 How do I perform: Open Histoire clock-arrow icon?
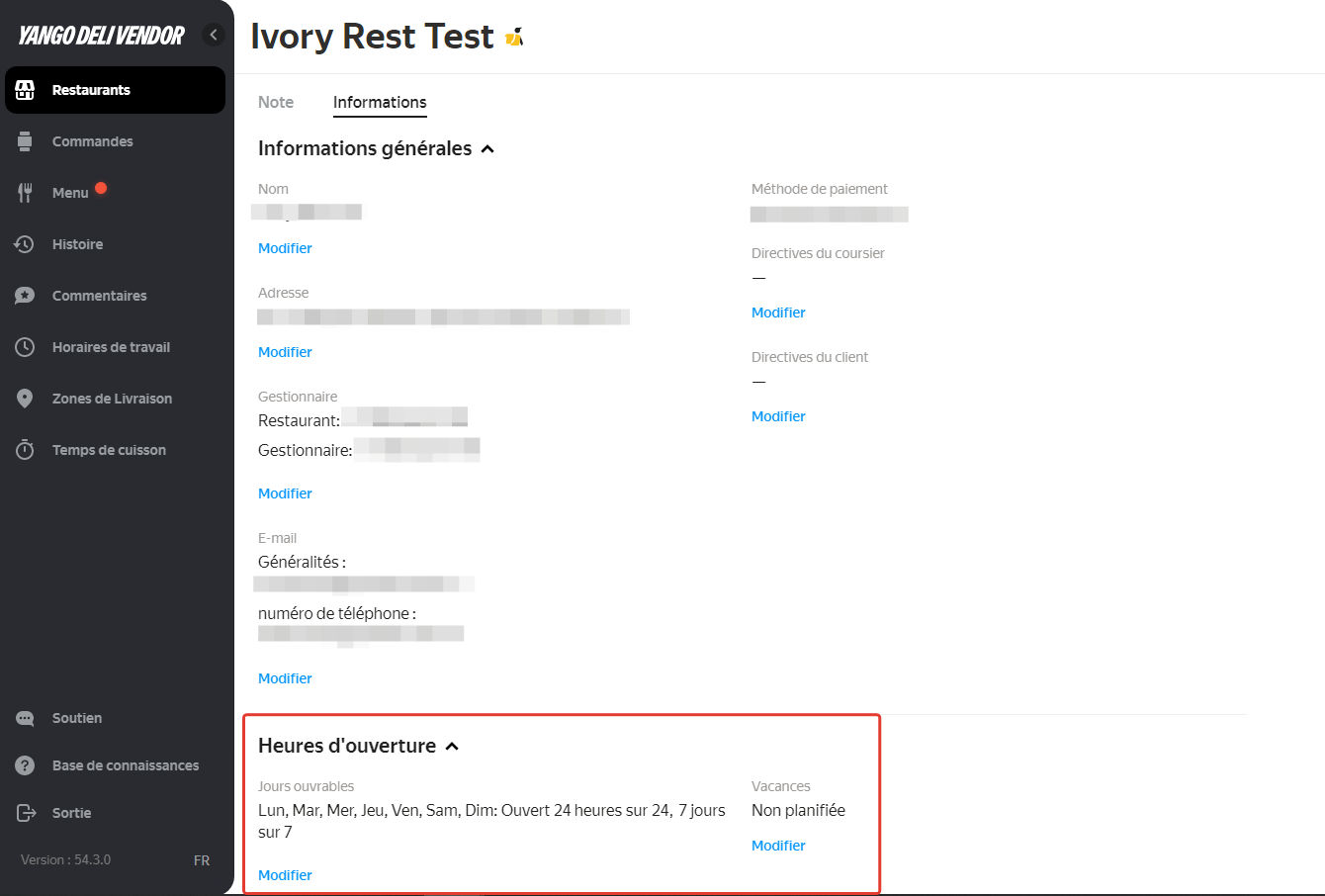26,244
